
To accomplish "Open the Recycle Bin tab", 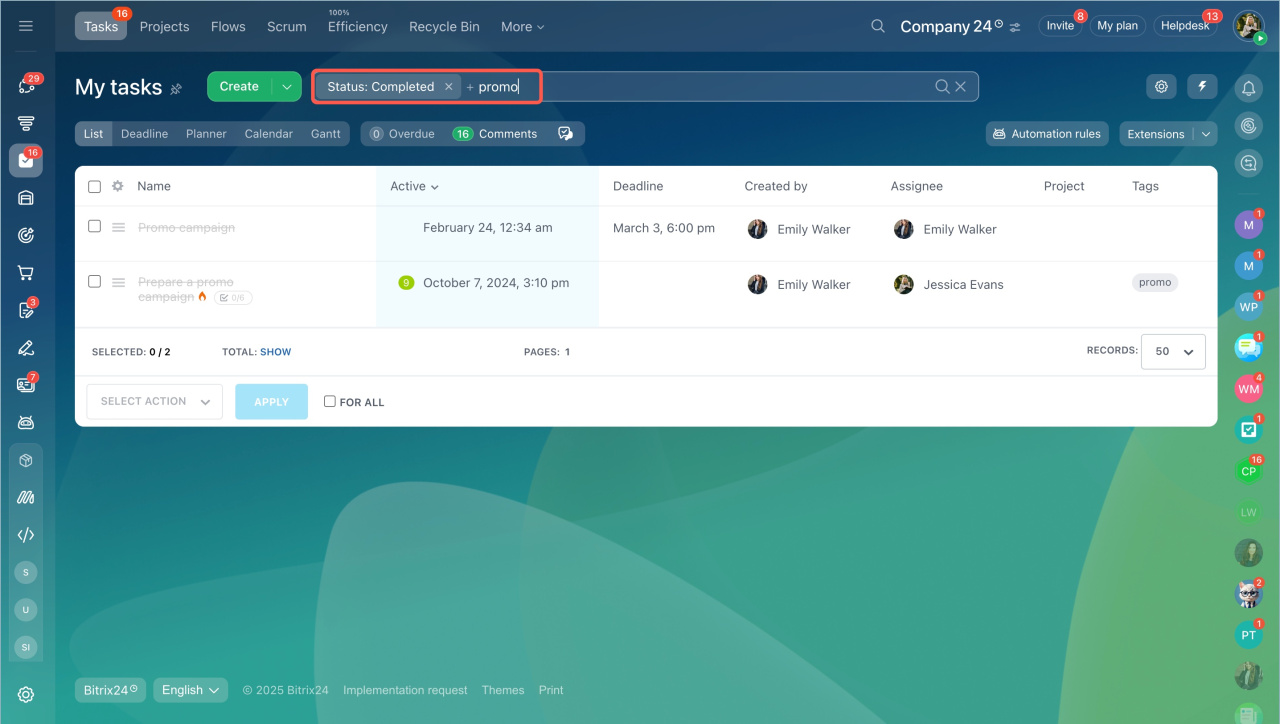I will click(444, 27).
